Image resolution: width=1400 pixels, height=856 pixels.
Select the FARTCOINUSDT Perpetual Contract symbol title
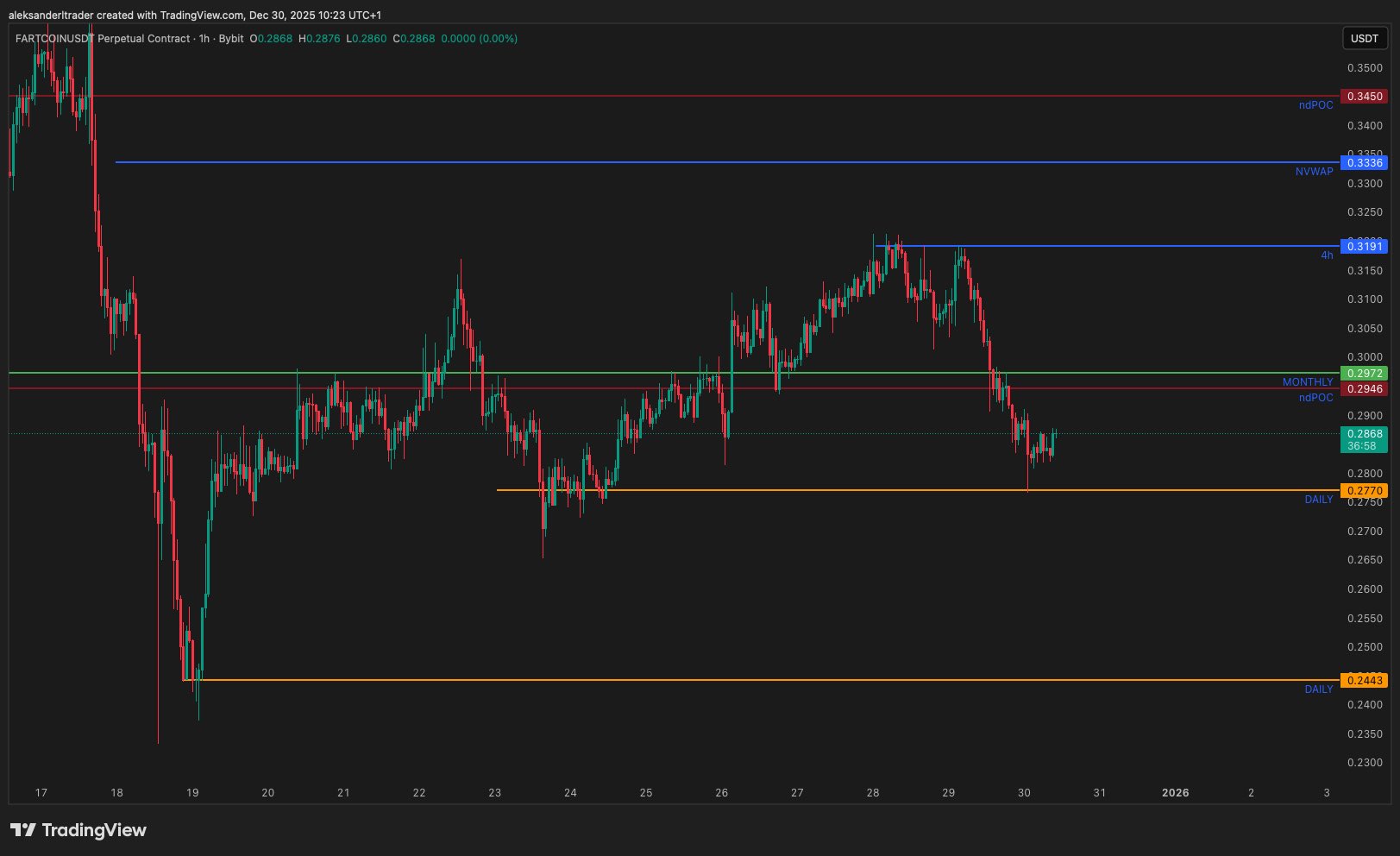point(103,39)
